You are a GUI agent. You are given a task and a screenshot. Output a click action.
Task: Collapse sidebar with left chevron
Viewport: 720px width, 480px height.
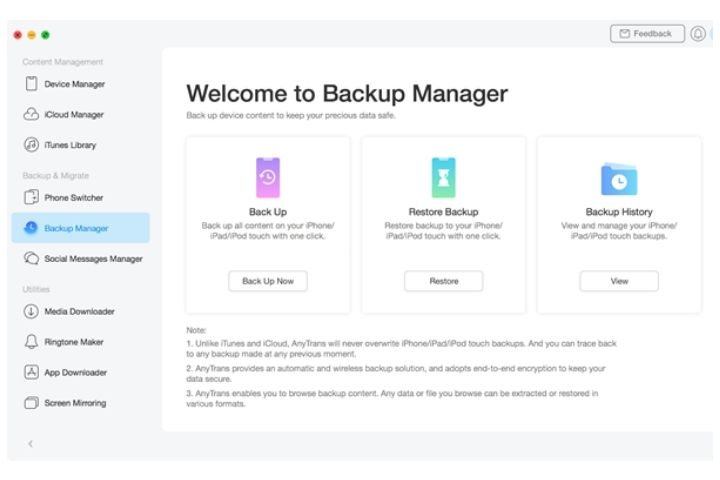tap(30, 444)
